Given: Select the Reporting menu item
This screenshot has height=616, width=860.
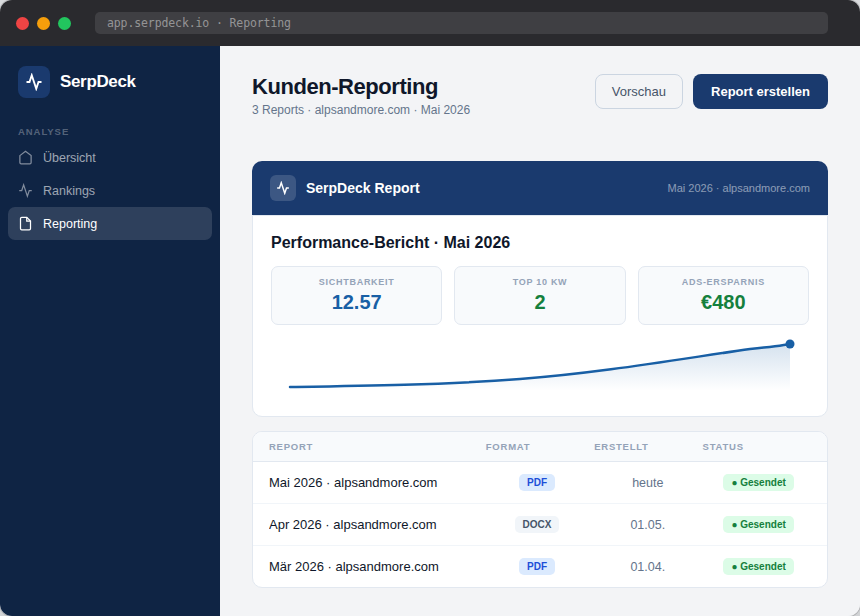Looking at the screenshot, I should (x=110, y=224).
